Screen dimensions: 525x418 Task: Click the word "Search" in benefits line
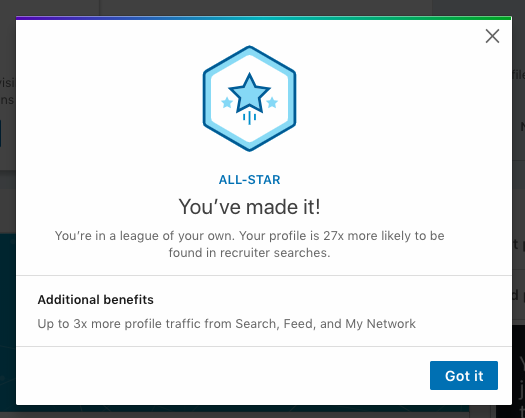(x=256, y=324)
